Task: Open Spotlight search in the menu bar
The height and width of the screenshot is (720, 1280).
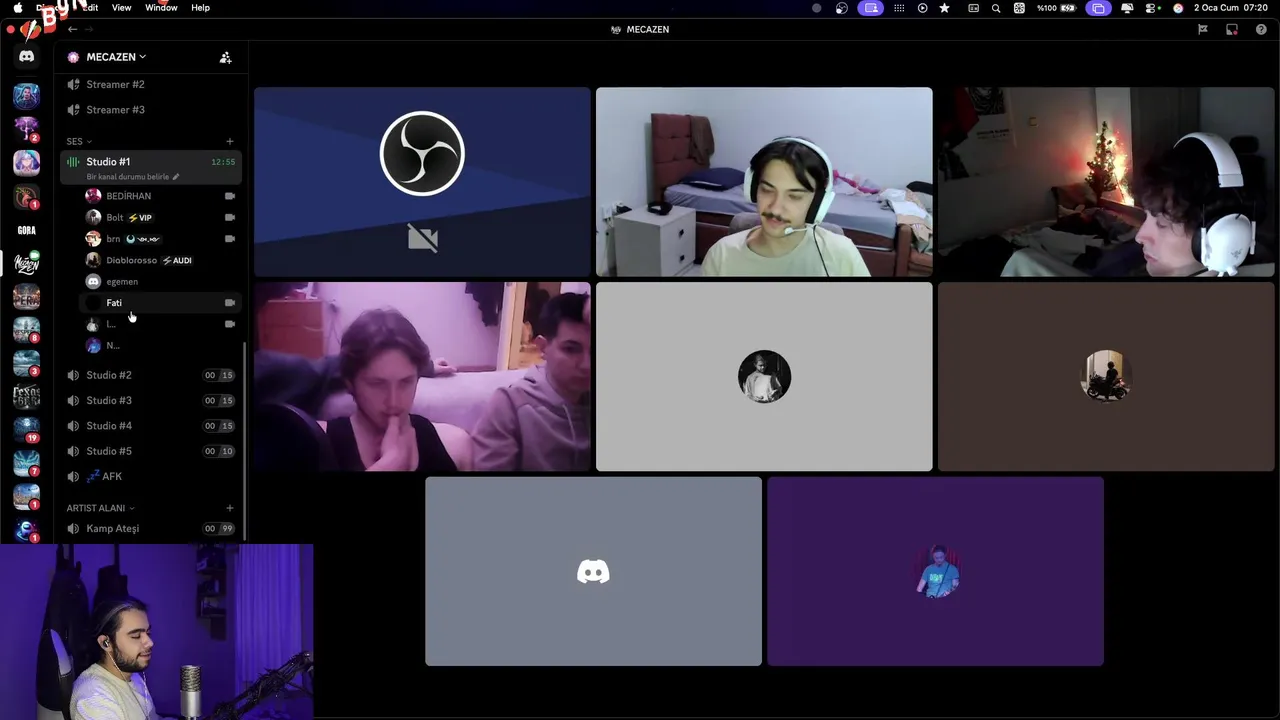Action: tap(996, 8)
